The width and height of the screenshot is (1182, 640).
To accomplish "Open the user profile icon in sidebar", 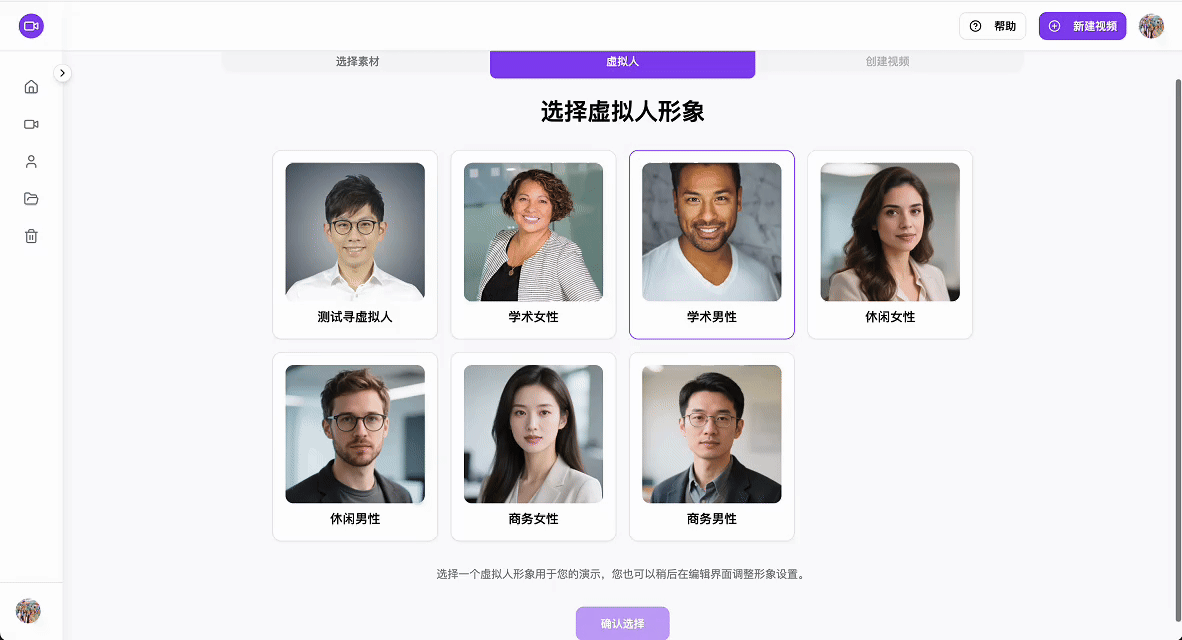I will (31, 161).
